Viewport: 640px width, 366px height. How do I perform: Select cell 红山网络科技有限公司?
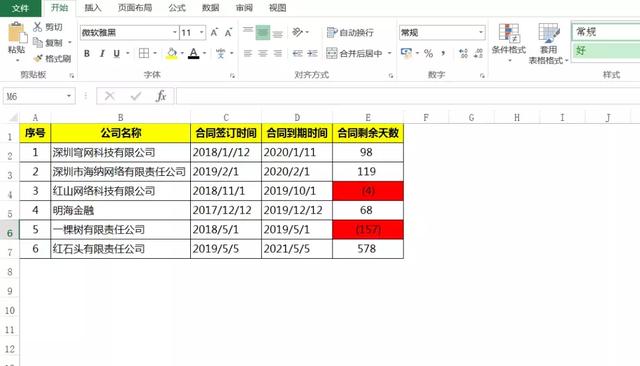point(120,191)
